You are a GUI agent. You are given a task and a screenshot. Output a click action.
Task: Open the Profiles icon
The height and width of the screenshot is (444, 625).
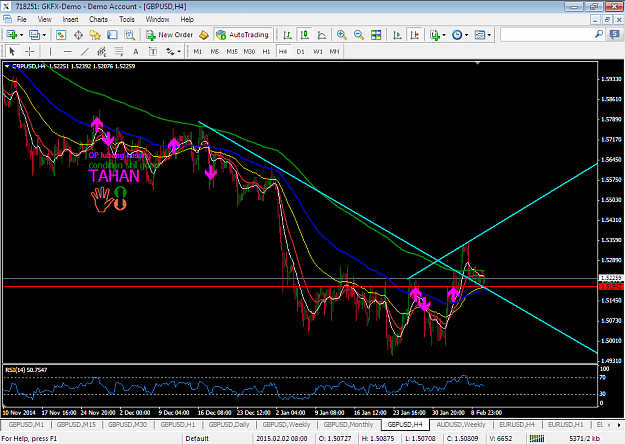[x=35, y=35]
